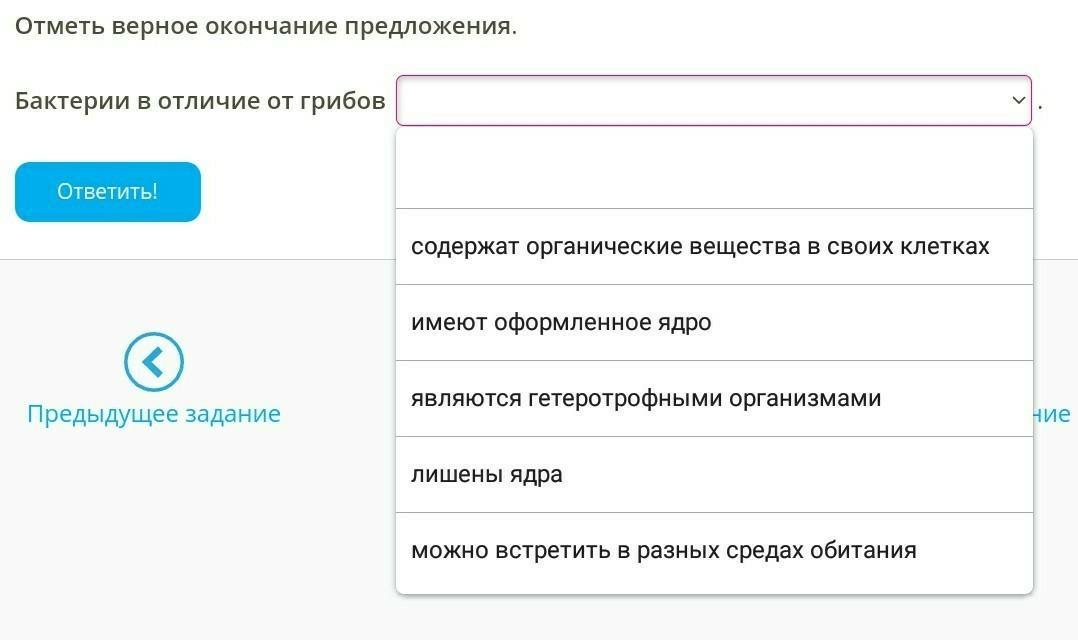Click the answer select box field
Image resolution: width=1078 pixels, height=640 pixels.
(700, 100)
